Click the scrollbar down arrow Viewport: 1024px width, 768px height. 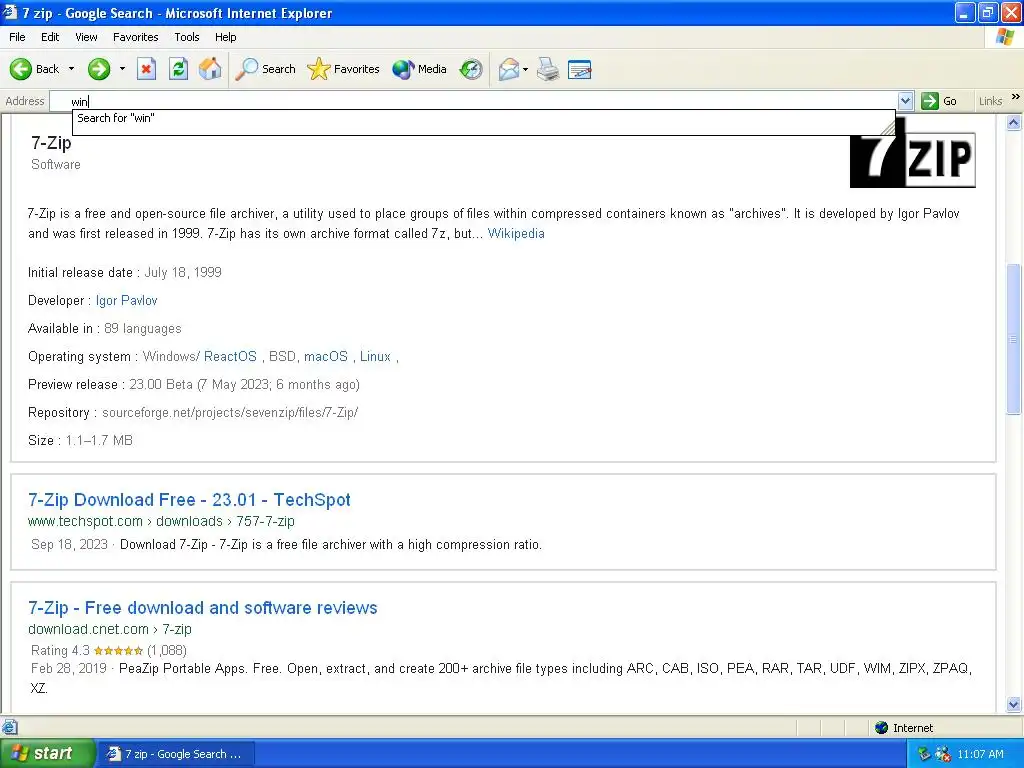1014,704
